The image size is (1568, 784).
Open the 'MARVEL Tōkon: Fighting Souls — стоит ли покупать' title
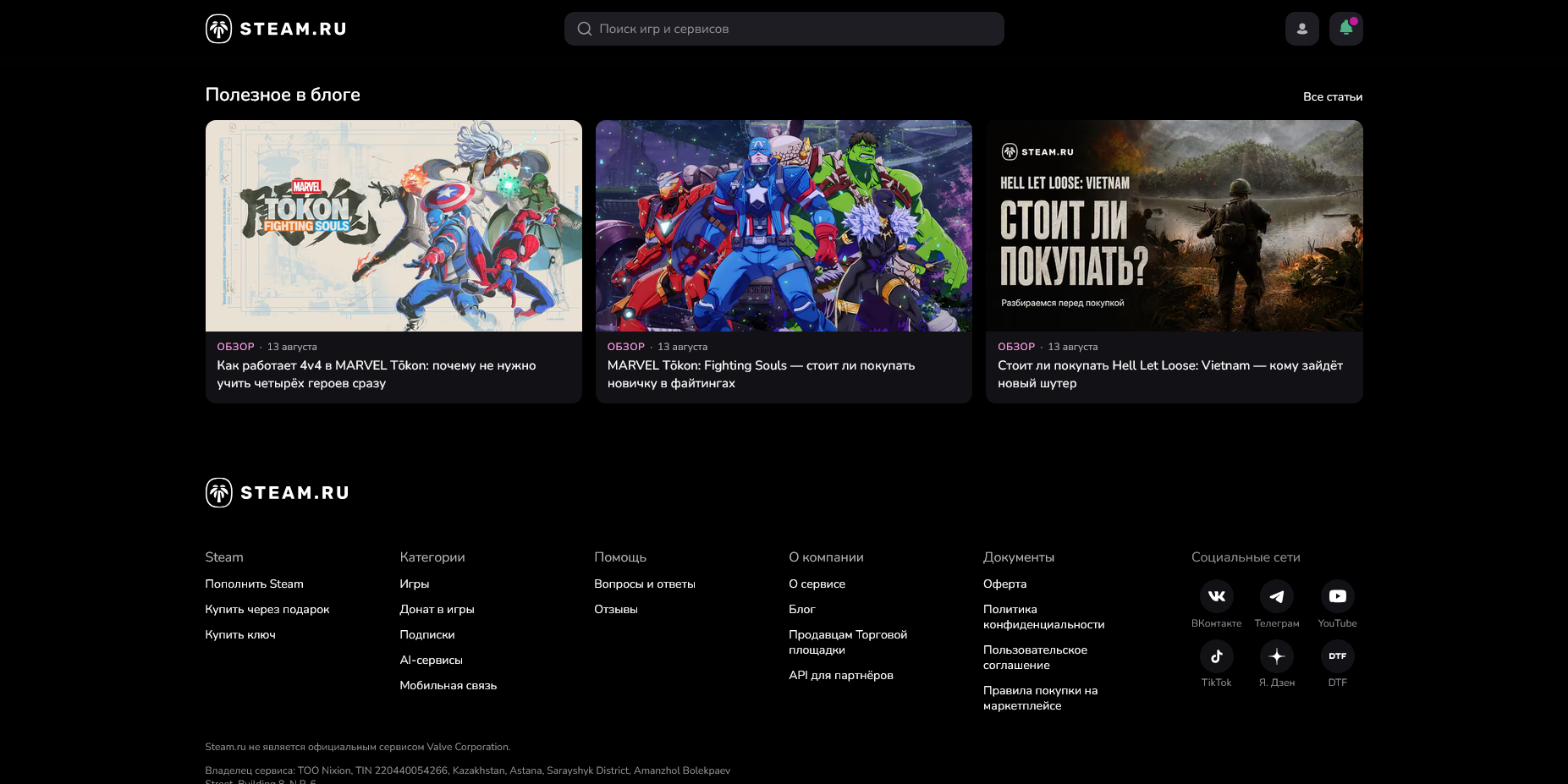click(x=761, y=374)
